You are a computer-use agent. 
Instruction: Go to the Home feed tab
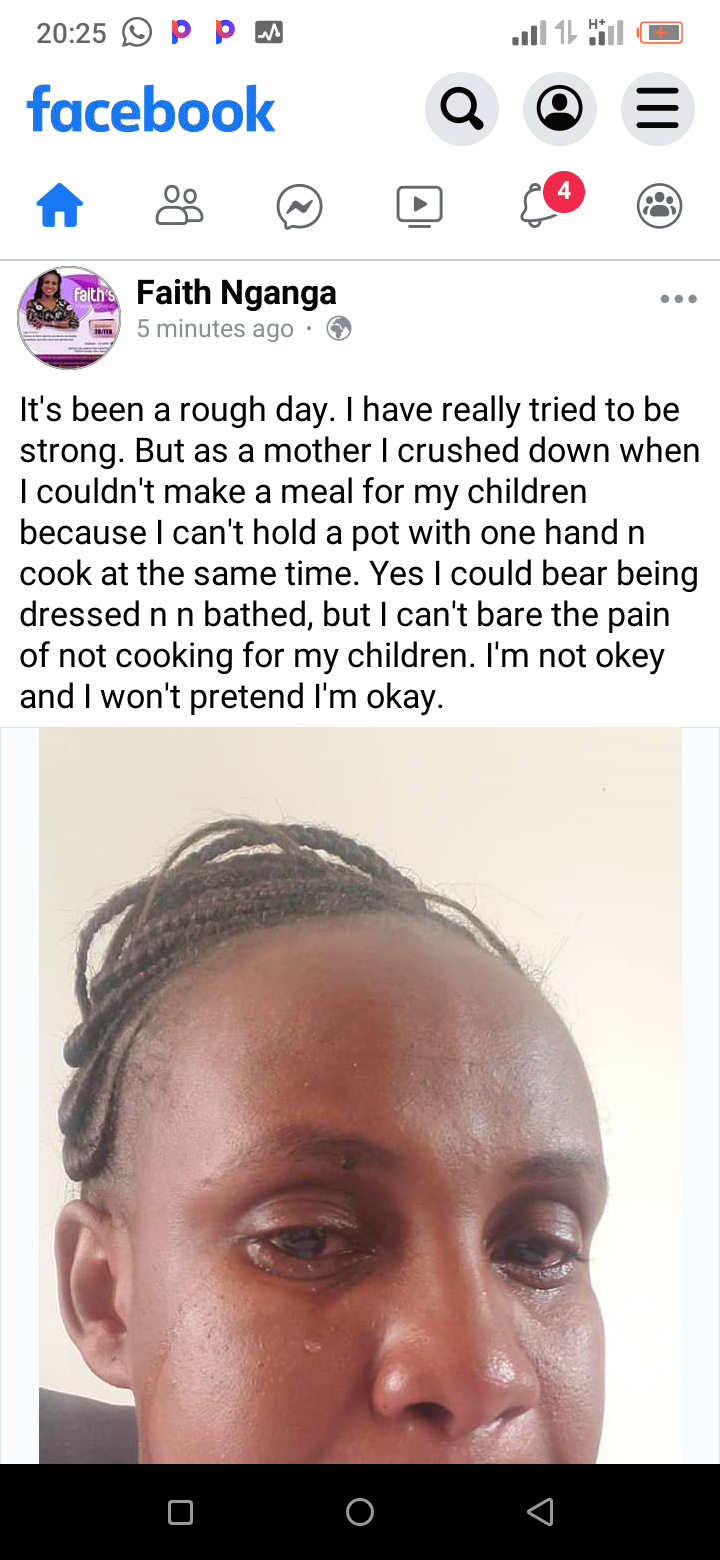(60, 207)
